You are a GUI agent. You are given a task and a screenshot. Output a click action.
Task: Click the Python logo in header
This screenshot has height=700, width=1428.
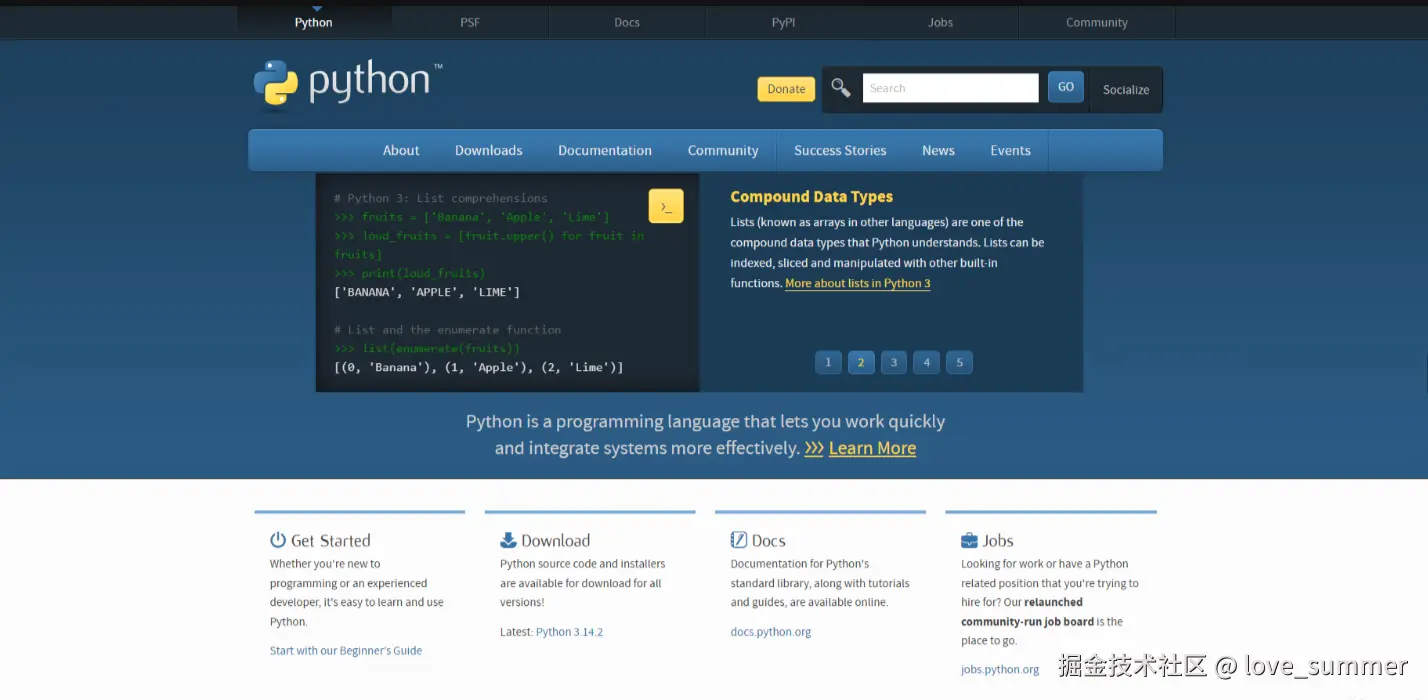(x=348, y=83)
